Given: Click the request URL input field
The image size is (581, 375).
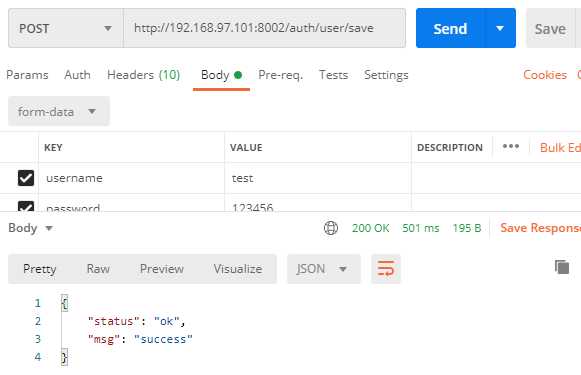Looking at the screenshot, I should click(x=265, y=29).
